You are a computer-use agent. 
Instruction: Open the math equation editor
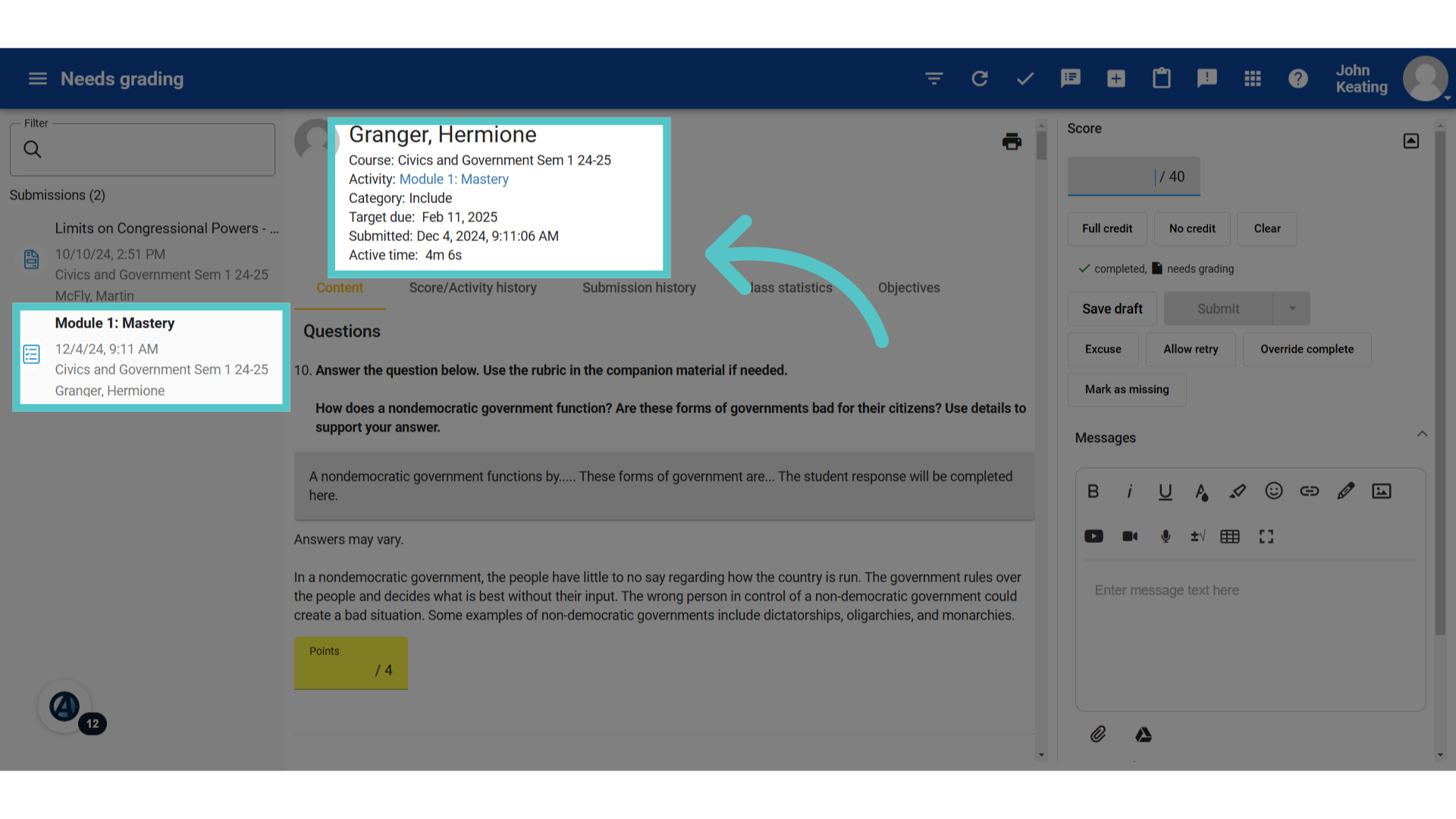[x=1198, y=536]
